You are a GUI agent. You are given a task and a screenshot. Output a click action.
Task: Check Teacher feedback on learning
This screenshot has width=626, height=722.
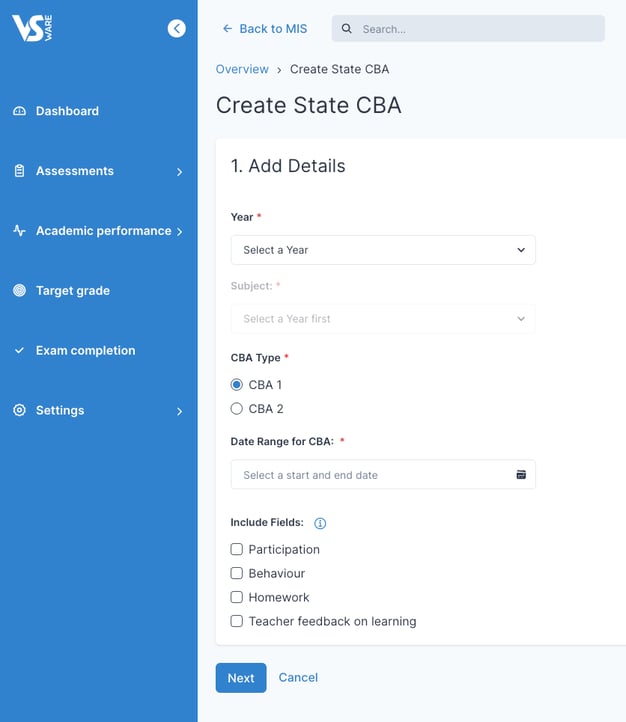click(x=237, y=621)
